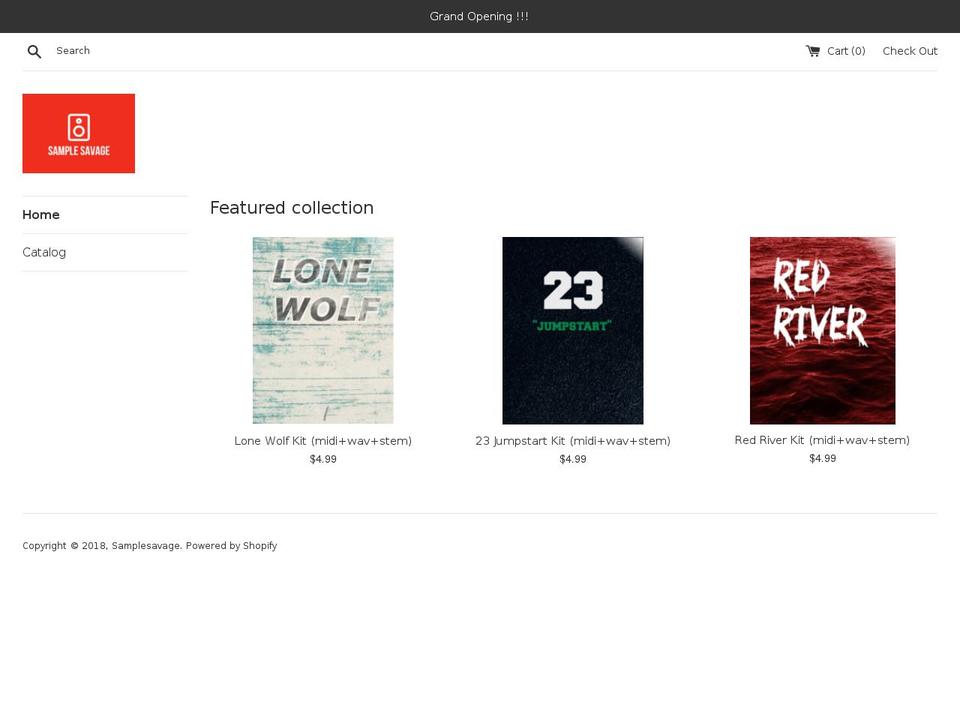Click Red River Kit (midi+wav+stem) title
The width and height of the screenshot is (960, 720).
[822, 440]
